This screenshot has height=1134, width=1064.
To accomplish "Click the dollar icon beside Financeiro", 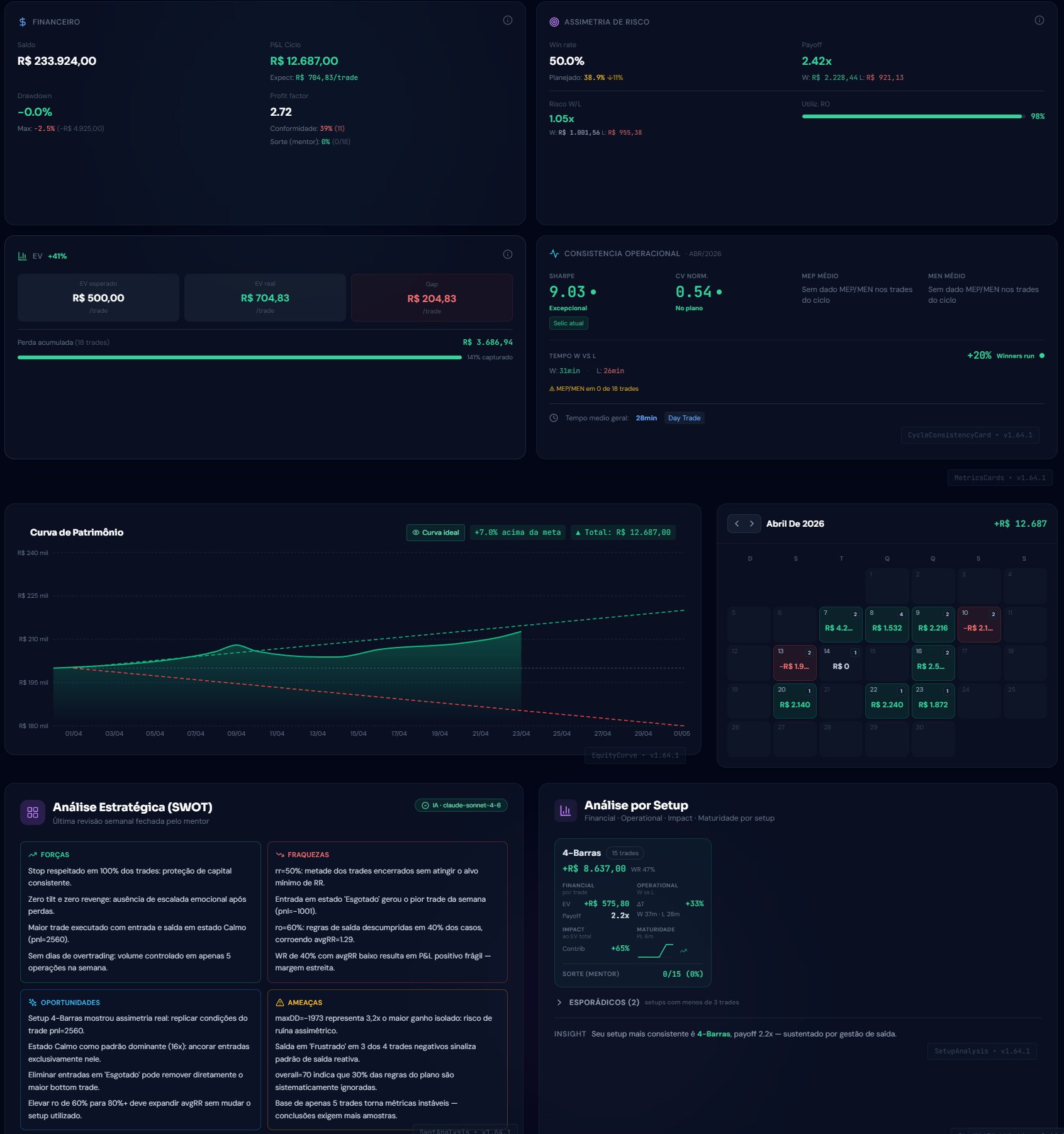I will click(x=23, y=22).
